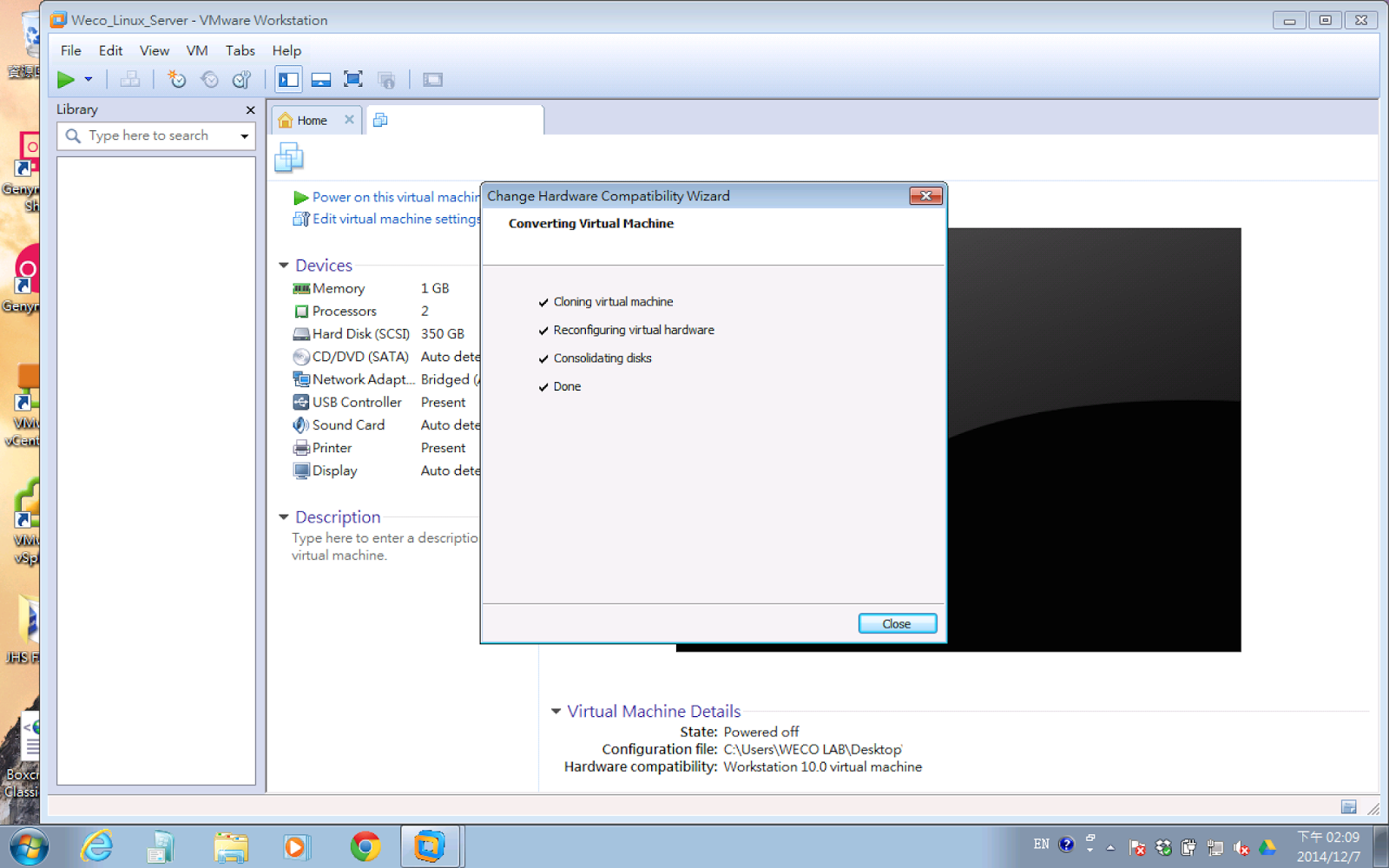1389x868 pixels.
Task: Toggle the Show Library toolbar button
Action: (x=288, y=80)
